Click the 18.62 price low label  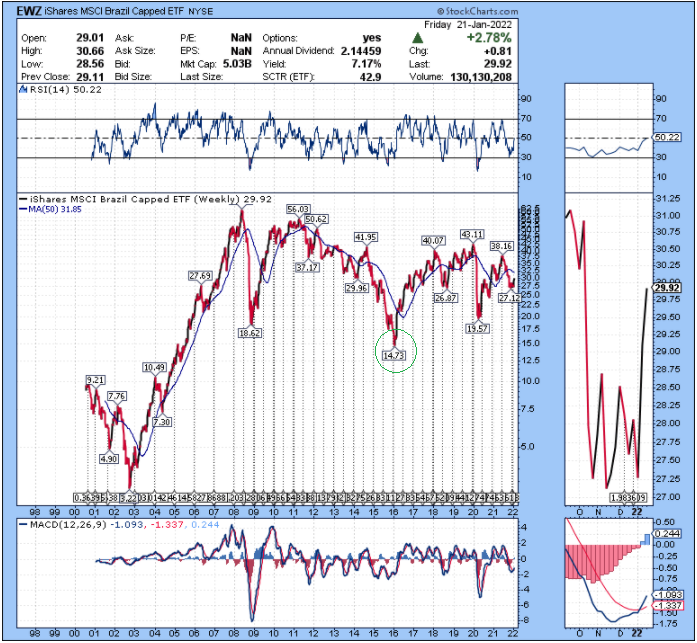[x=250, y=332]
